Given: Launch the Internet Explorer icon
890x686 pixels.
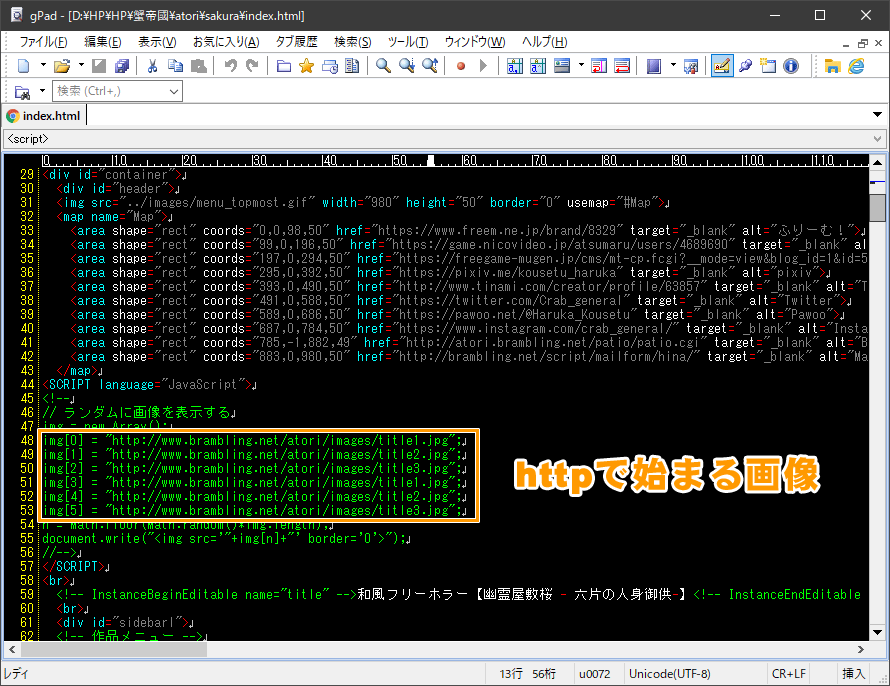Looking at the screenshot, I should (856, 66).
